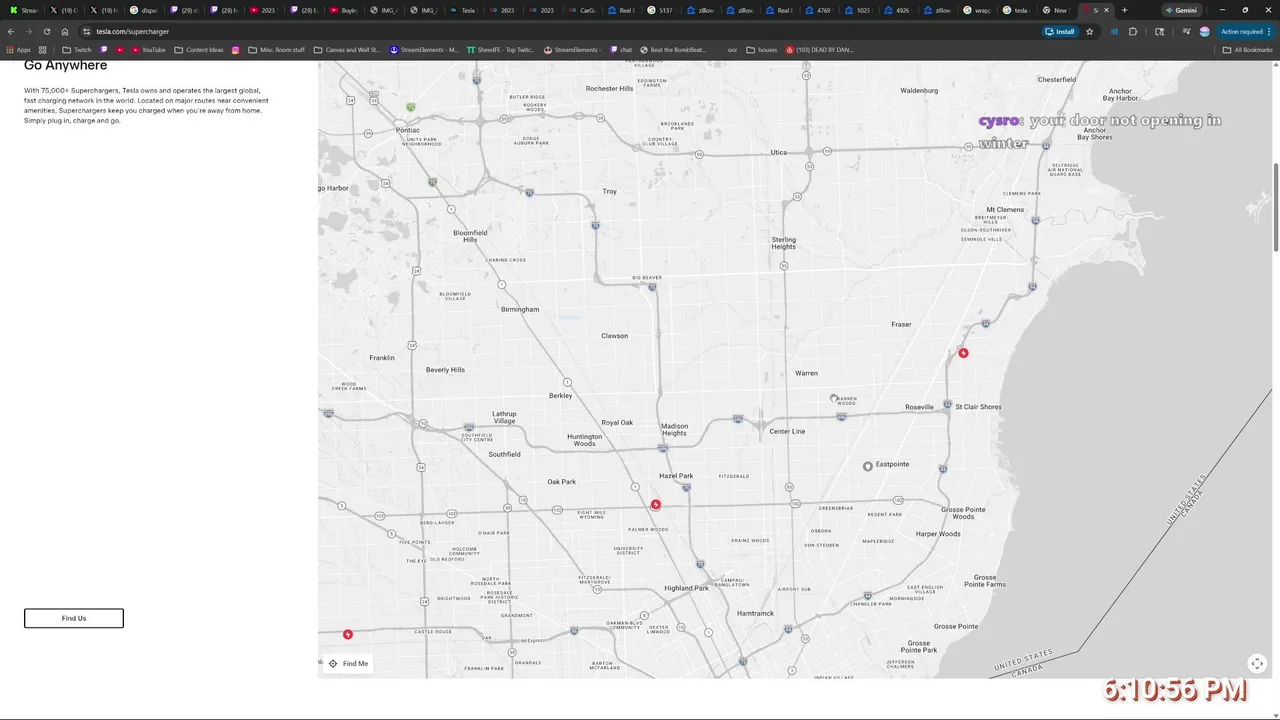Switch to the 1023 Zillow tab
The width and height of the screenshot is (1280, 720).
859,10
